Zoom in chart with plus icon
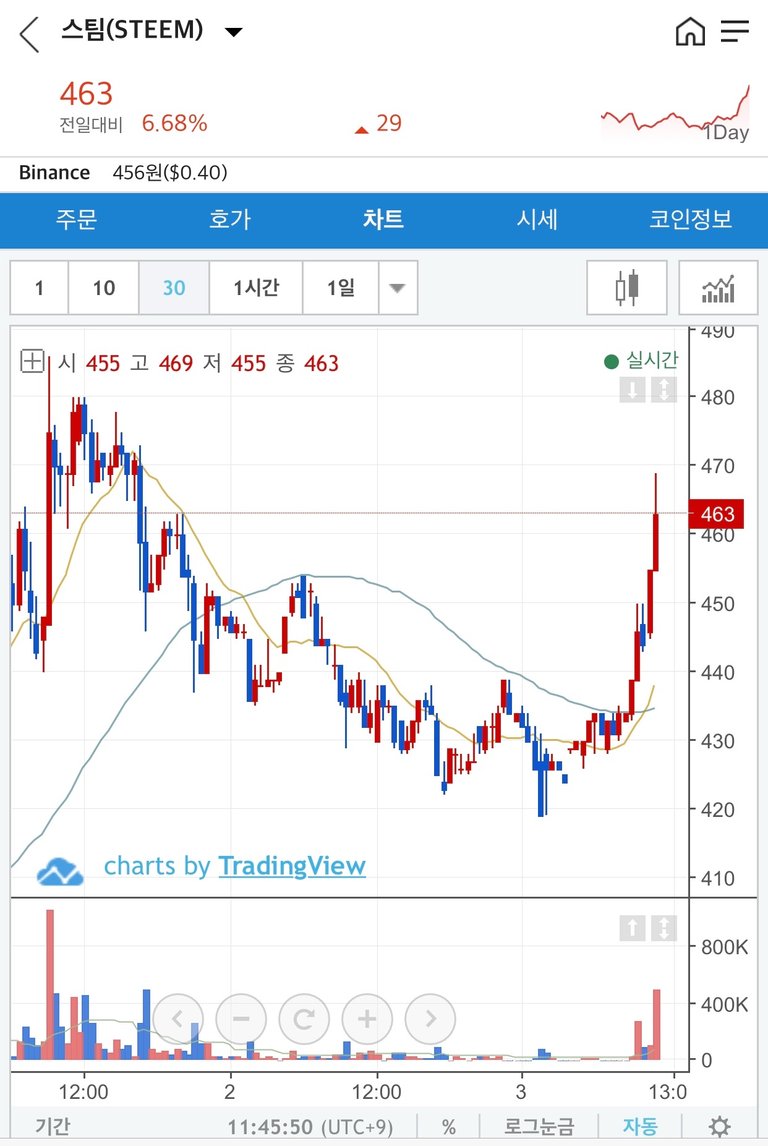The image size is (768, 1146). pos(367,1019)
